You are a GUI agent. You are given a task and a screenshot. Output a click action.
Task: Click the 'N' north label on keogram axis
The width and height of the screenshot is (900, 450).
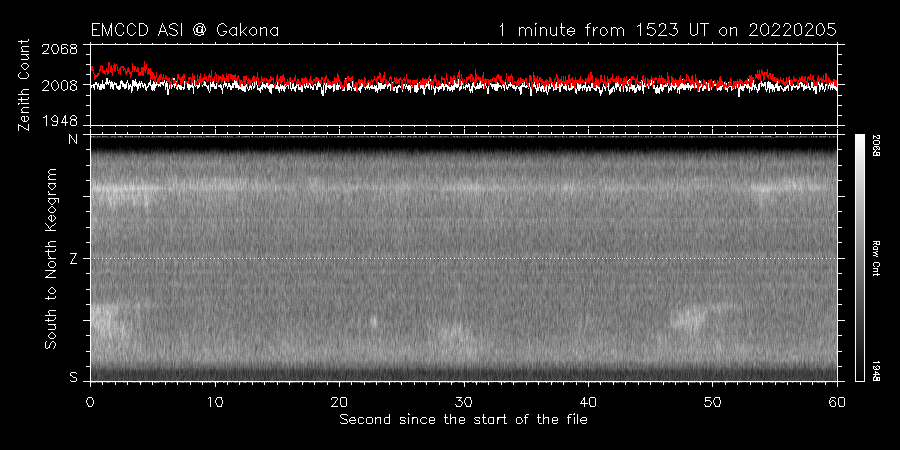(73, 139)
